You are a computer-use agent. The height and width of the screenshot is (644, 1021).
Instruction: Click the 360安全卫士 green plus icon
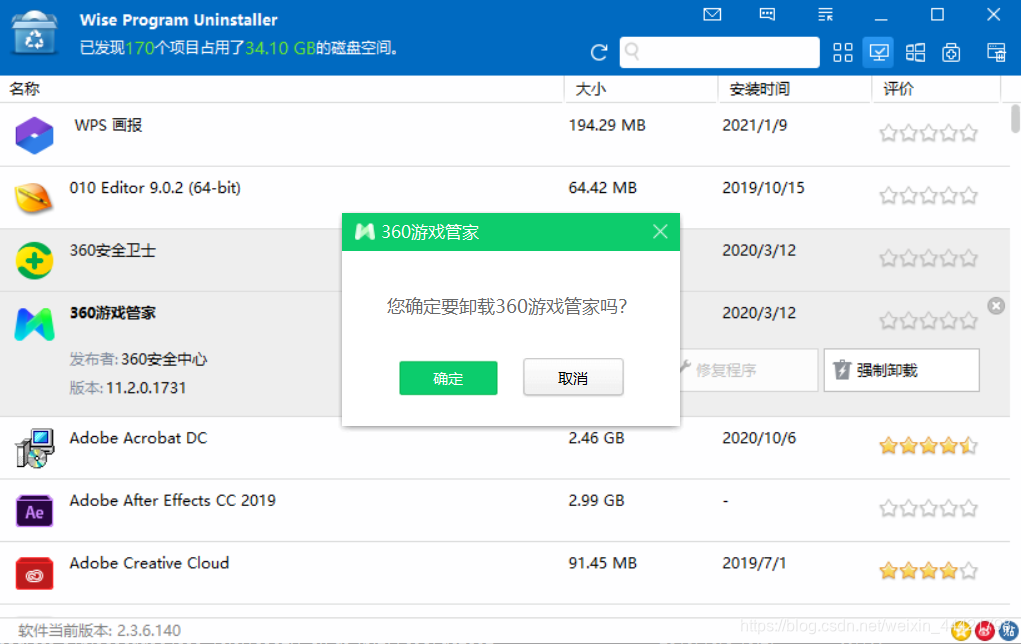click(x=34, y=260)
